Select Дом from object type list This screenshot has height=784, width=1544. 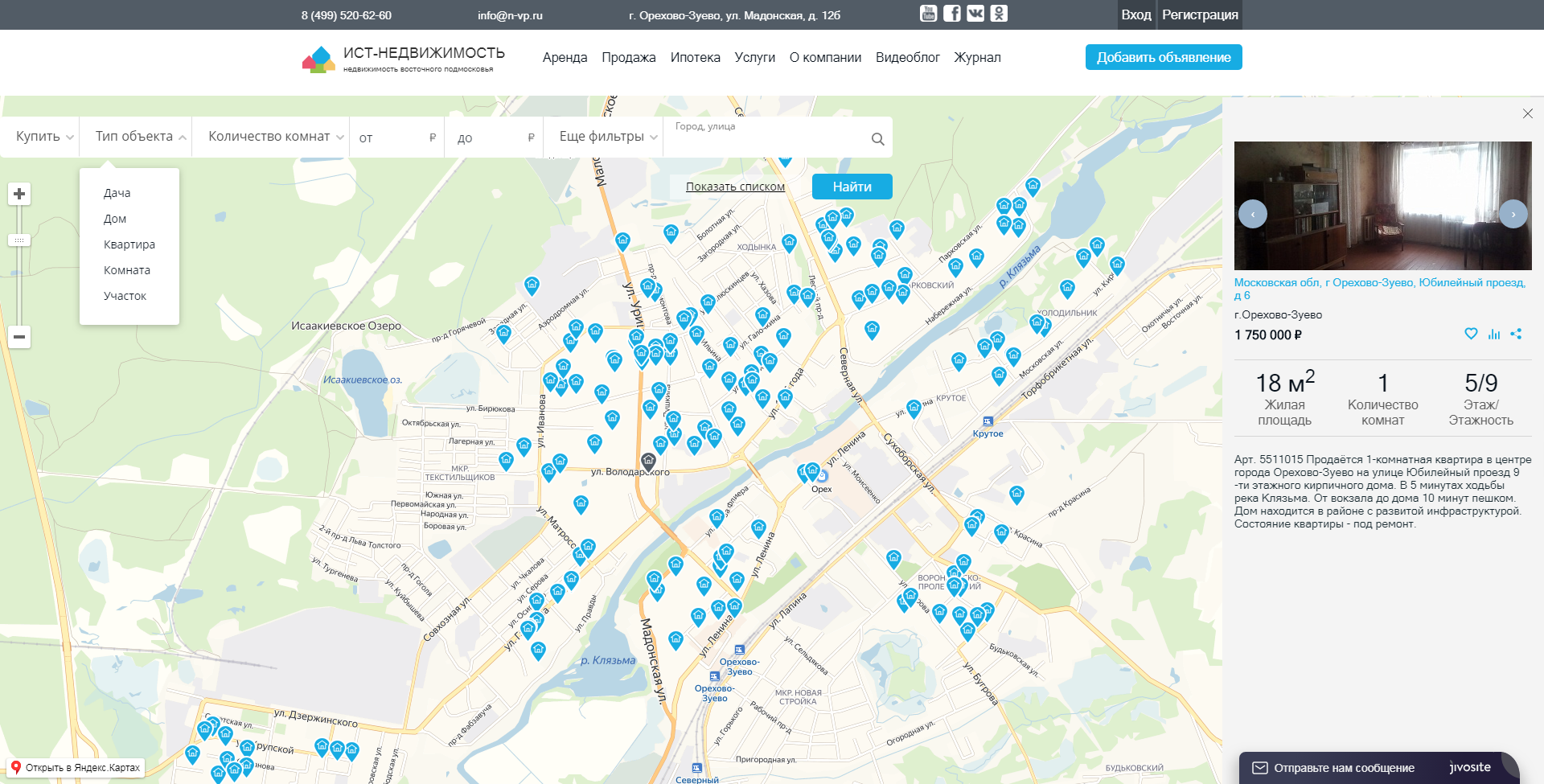point(115,219)
